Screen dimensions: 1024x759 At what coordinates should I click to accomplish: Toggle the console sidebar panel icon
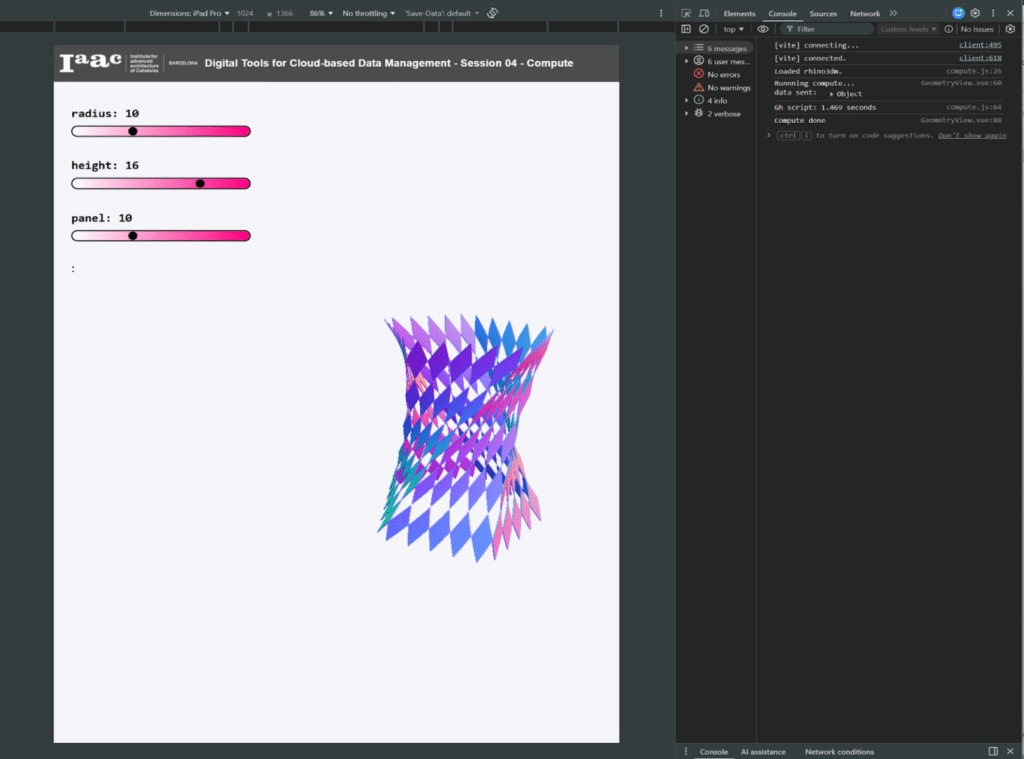(x=686, y=29)
